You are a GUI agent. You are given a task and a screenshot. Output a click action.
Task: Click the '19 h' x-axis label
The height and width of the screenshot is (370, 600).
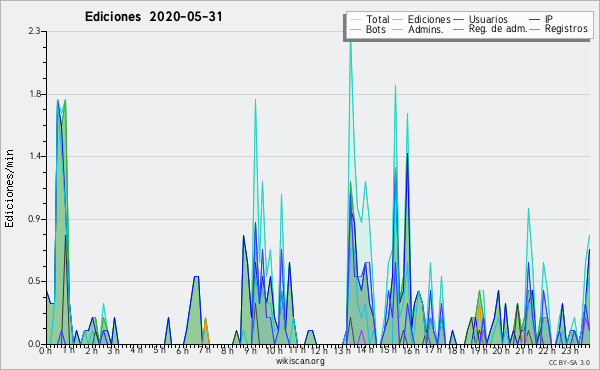[x=478, y=351]
